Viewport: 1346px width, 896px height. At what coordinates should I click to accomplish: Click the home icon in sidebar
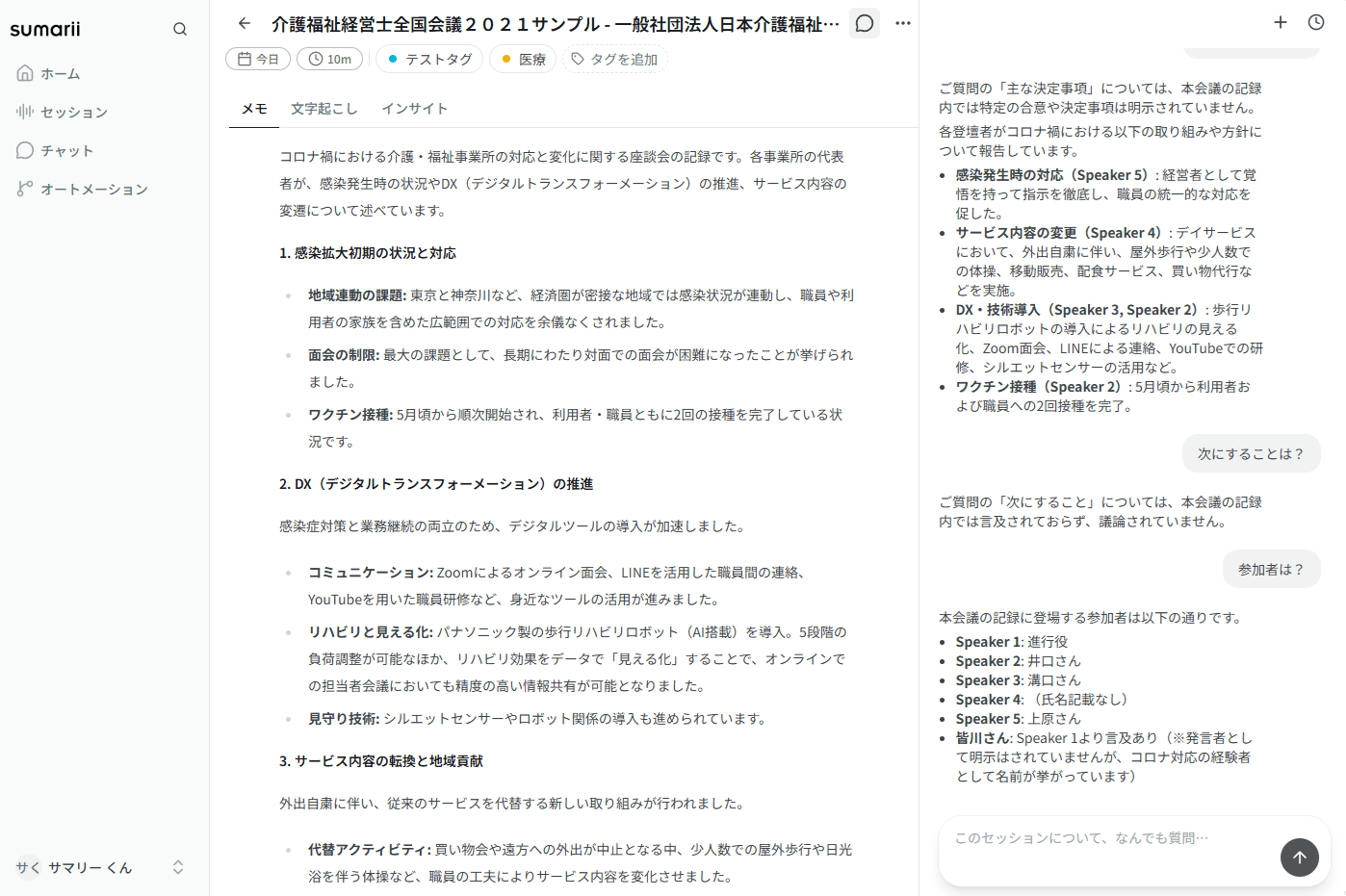coord(25,73)
